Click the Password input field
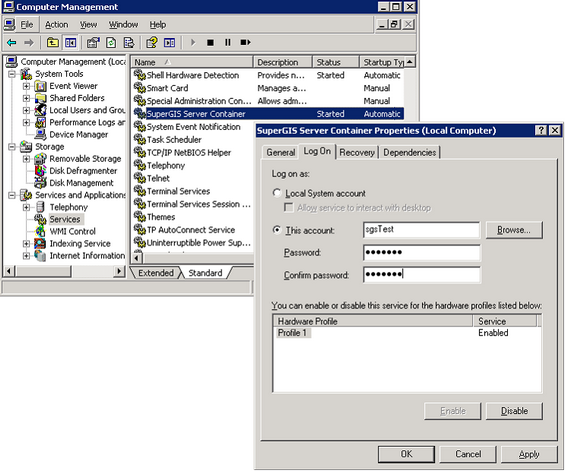 421,252
